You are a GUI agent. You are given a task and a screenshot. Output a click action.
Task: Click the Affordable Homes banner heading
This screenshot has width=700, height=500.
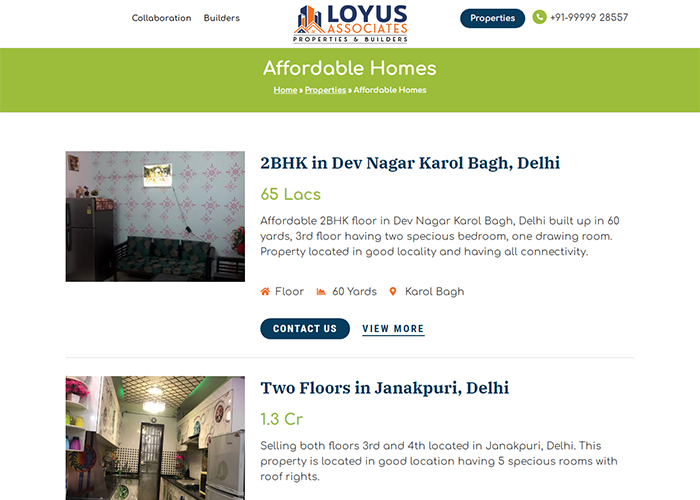[350, 68]
